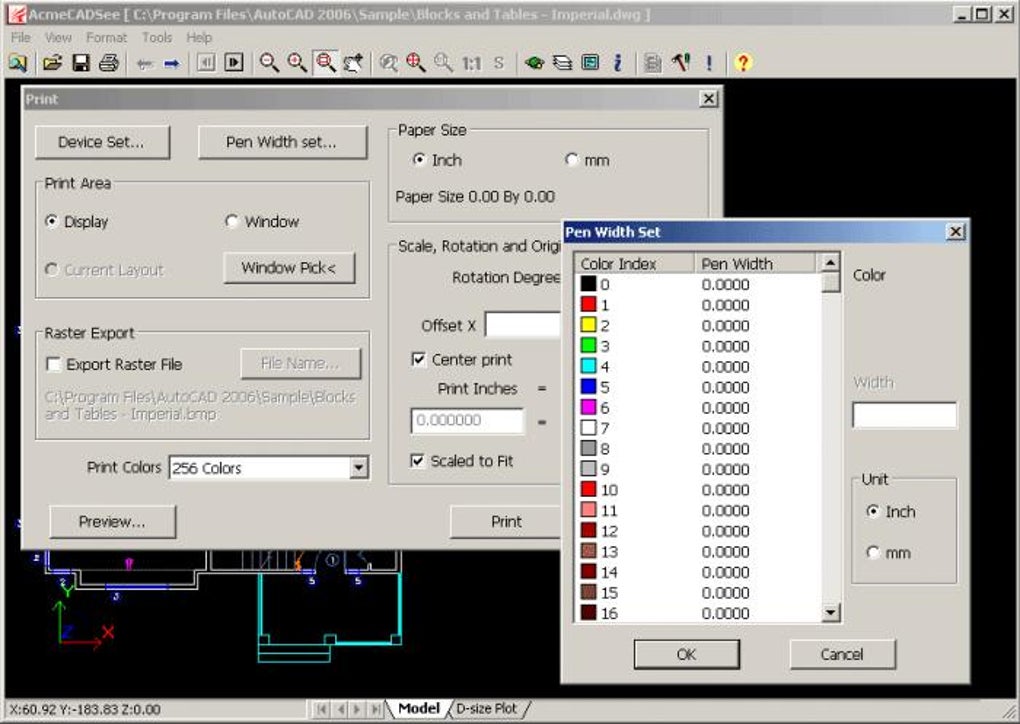Image resolution: width=1020 pixels, height=724 pixels.
Task: Select the magenta color index 6 swatch
Action: click(x=588, y=407)
